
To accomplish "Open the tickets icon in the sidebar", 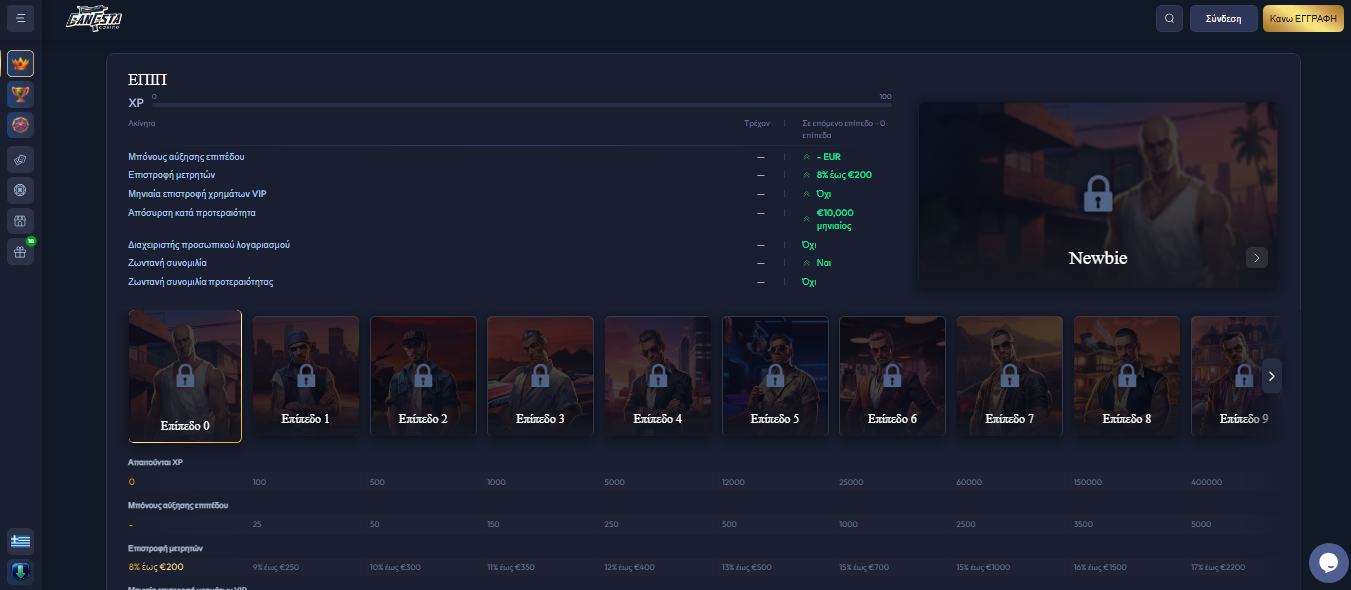I will [x=20, y=159].
